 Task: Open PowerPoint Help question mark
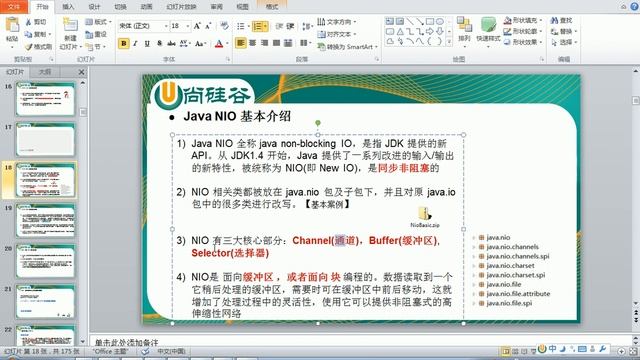click(x=634, y=6)
